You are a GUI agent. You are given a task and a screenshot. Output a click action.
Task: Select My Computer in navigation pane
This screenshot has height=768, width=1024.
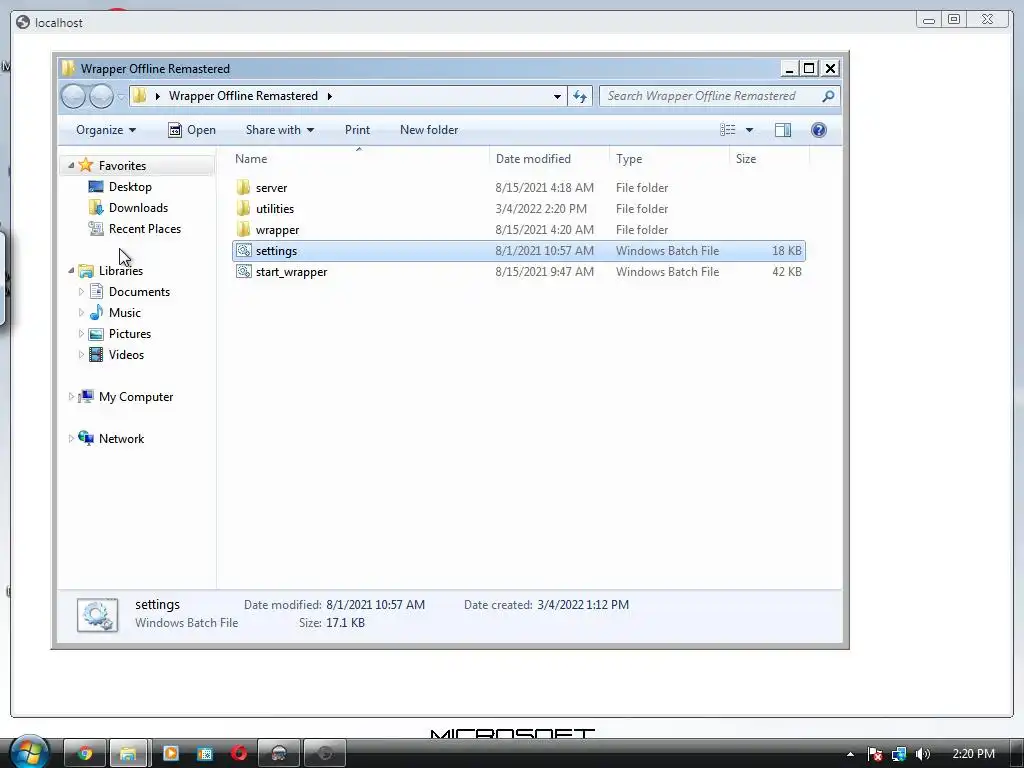pyautogui.click(x=135, y=397)
